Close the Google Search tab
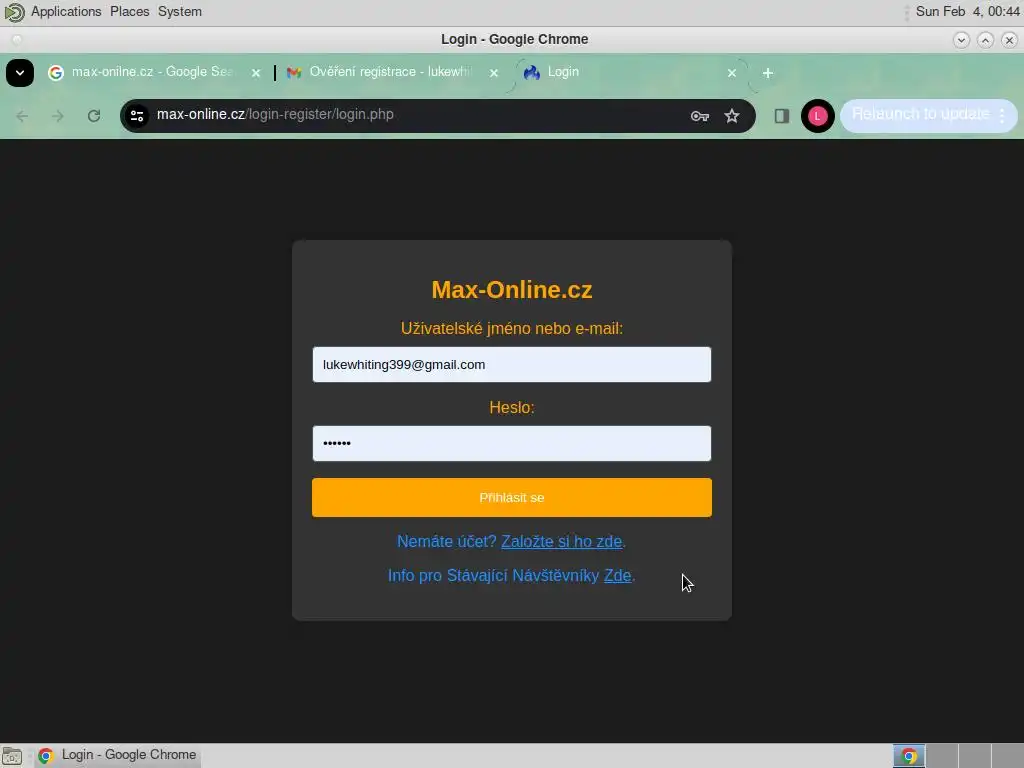 coord(256,73)
